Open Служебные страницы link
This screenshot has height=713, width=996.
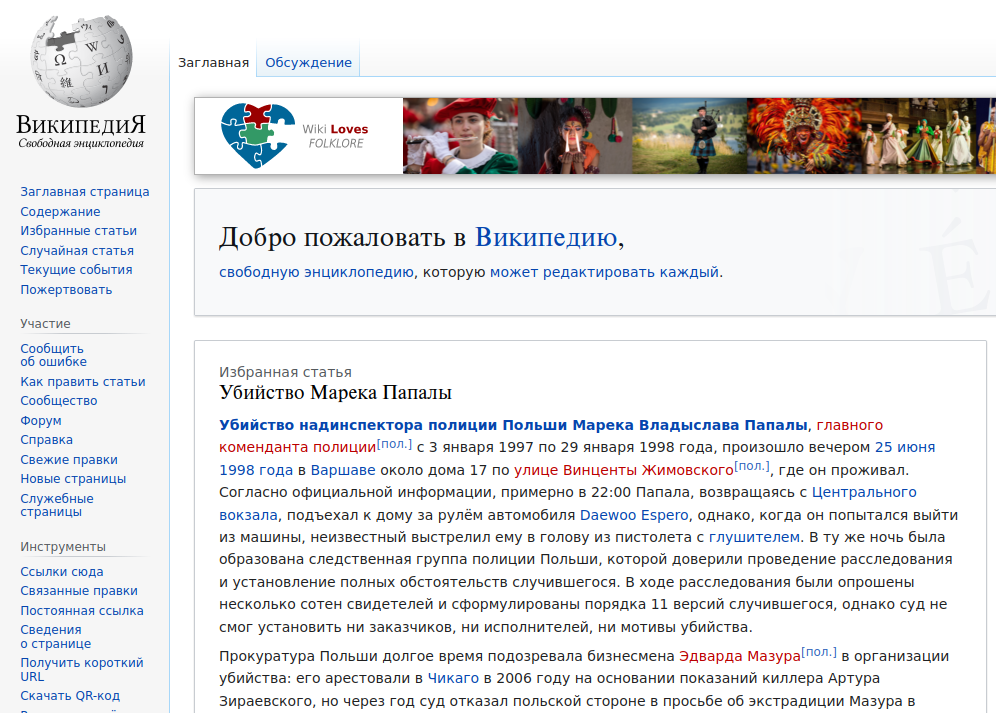point(57,505)
